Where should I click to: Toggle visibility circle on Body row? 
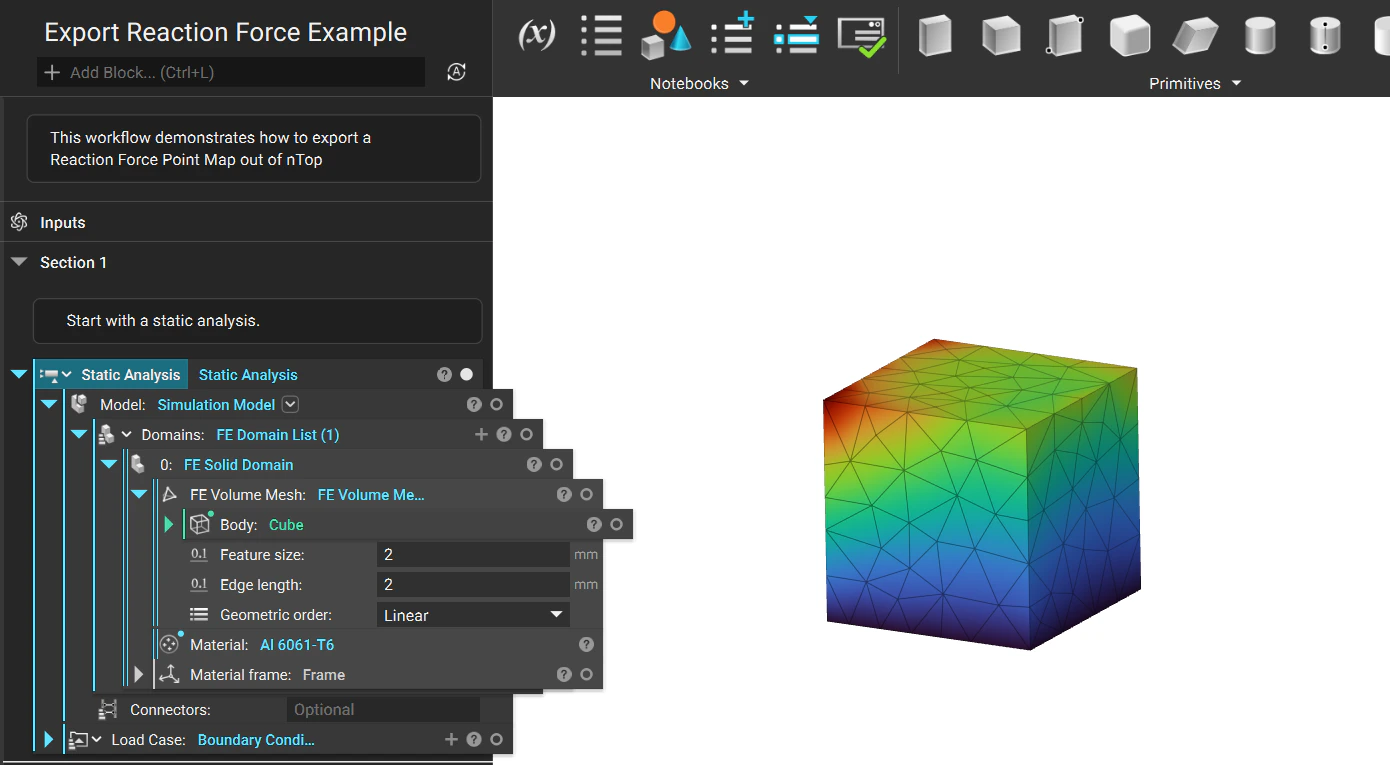pos(616,524)
